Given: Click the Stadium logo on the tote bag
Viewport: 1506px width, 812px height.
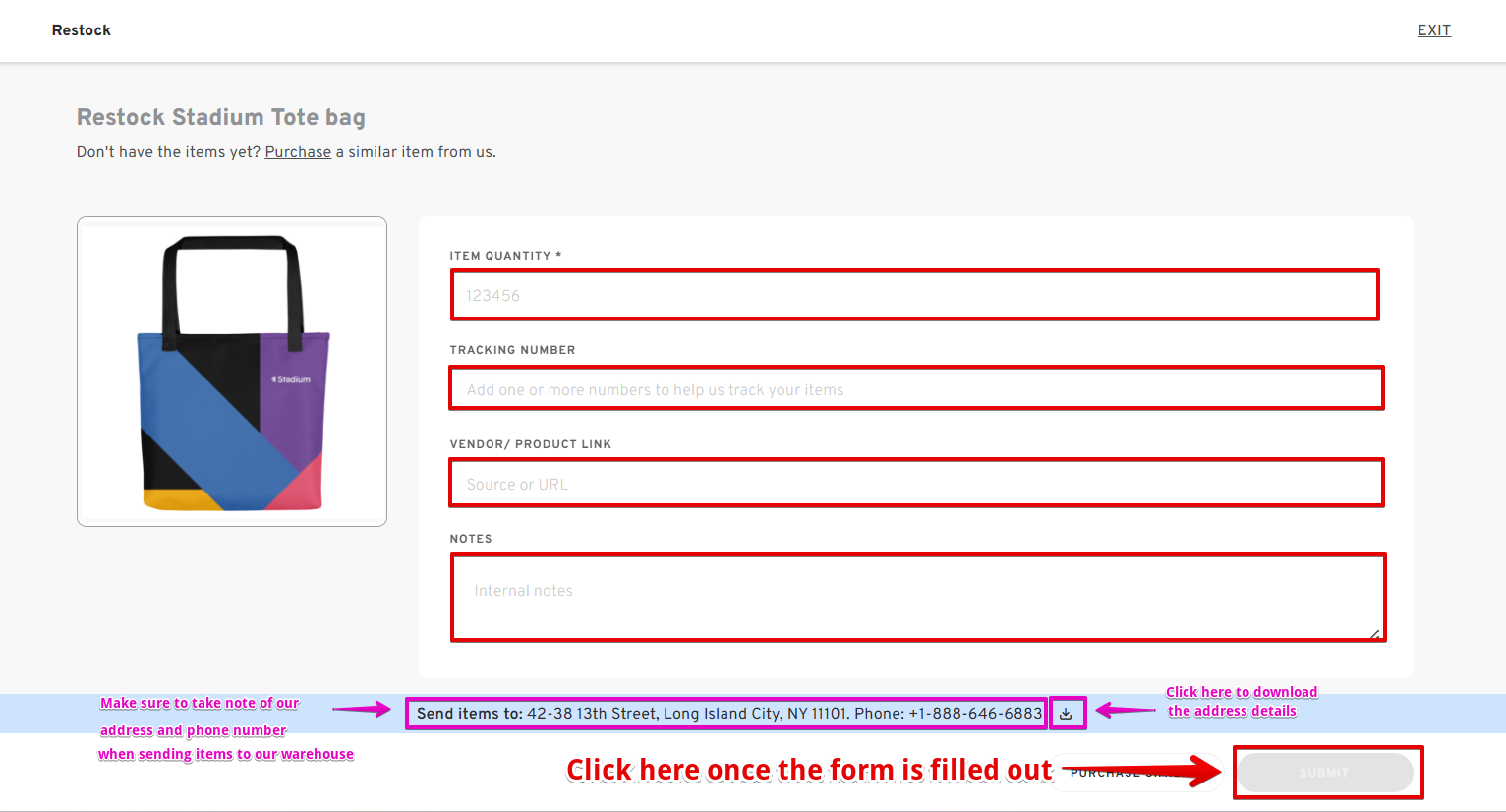Looking at the screenshot, I should pos(292,379).
